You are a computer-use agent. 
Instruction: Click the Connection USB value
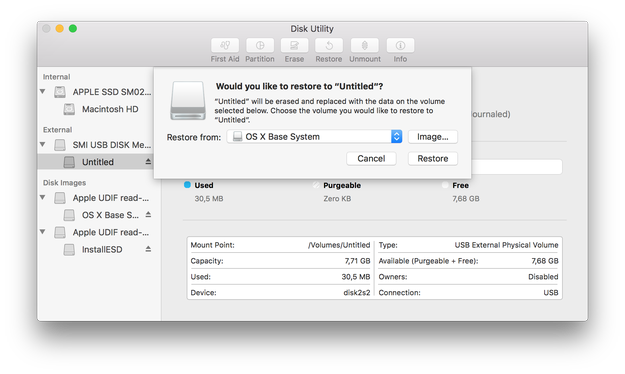pyautogui.click(x=550, y=293)
